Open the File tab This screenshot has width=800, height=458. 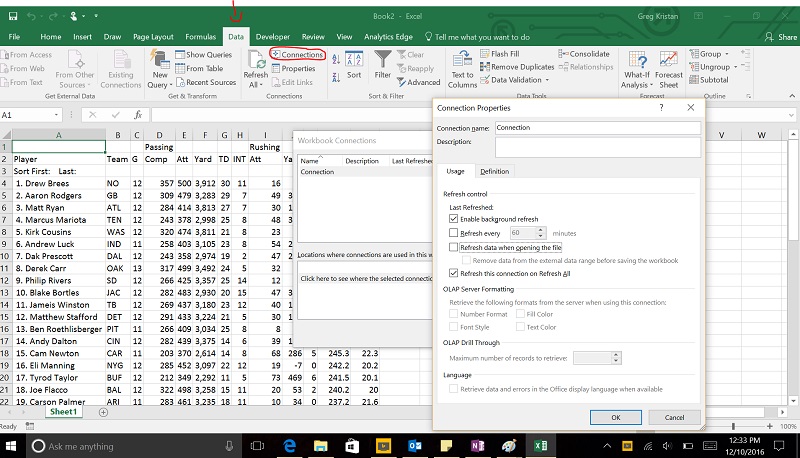point(14,37)
